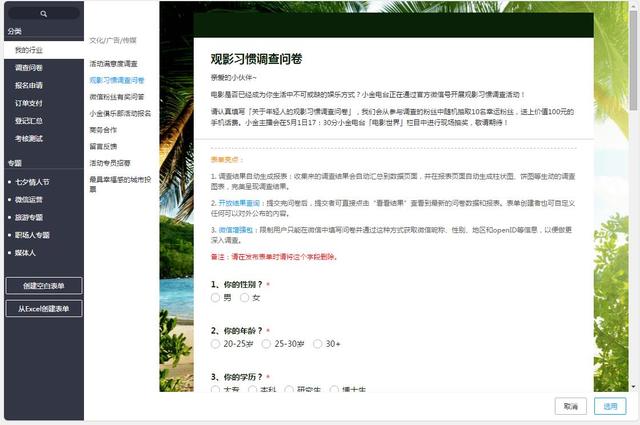The width and height of the screenshot is (640, 425).
Task: Select the 微信粉丝有奖问答 template
Action: click(117, 97)
